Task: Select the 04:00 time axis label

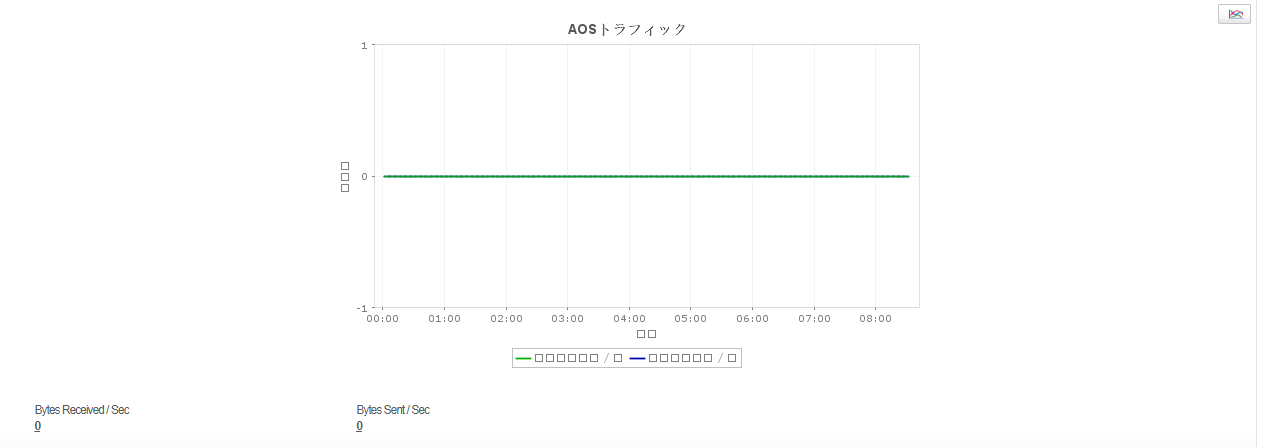Action: tap(629, 319)
